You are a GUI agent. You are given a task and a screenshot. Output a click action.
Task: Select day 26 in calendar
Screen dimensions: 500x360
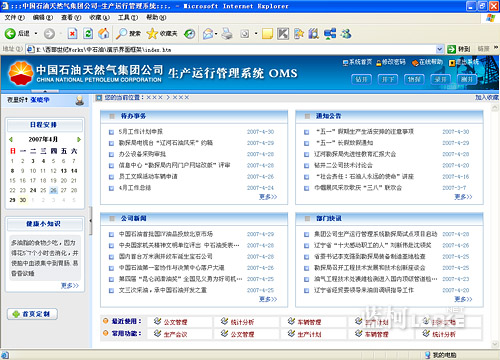click(x=53, y=190)
